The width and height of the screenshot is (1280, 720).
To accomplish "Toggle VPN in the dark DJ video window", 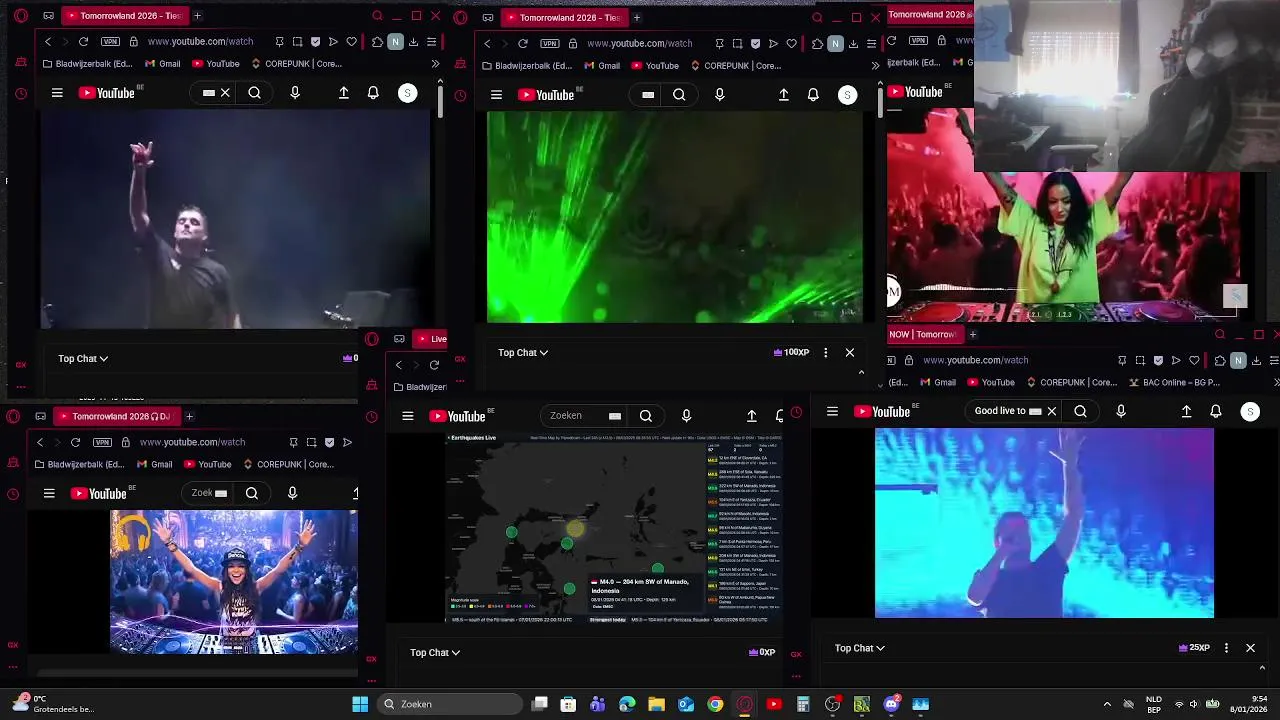I will (x=110, y=42).
